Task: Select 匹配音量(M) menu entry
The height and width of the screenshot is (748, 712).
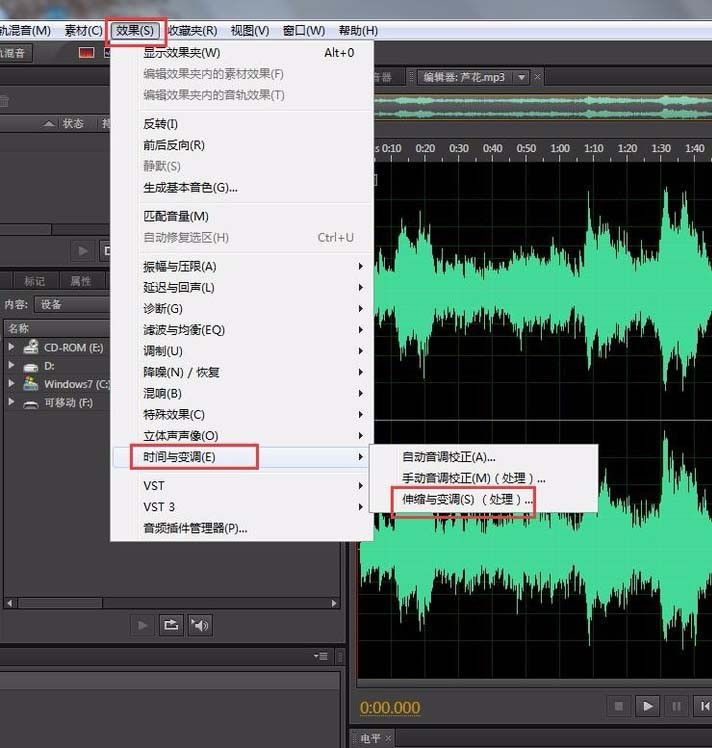Action: tap(242, 217)
